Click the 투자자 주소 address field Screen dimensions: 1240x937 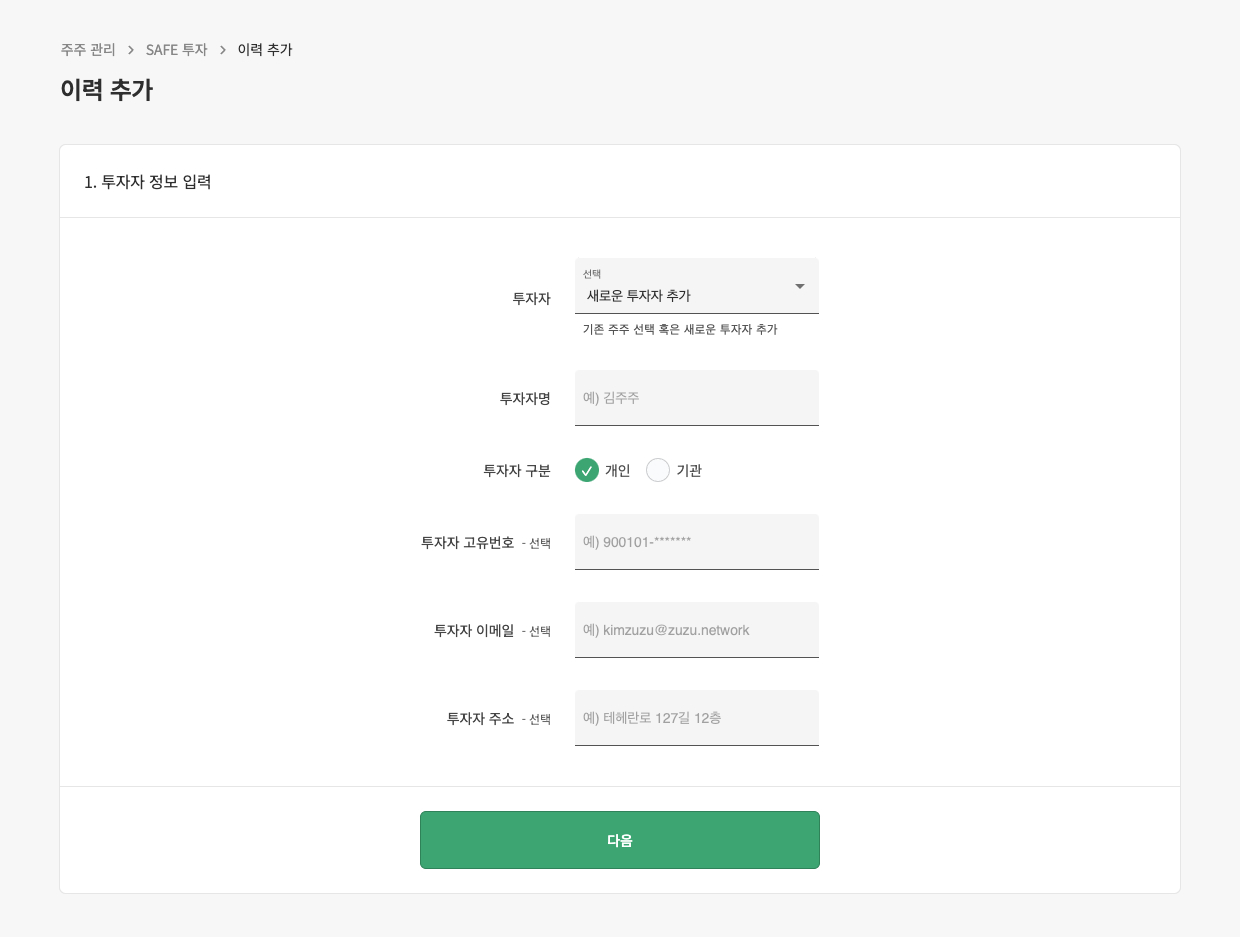(696, 718)
